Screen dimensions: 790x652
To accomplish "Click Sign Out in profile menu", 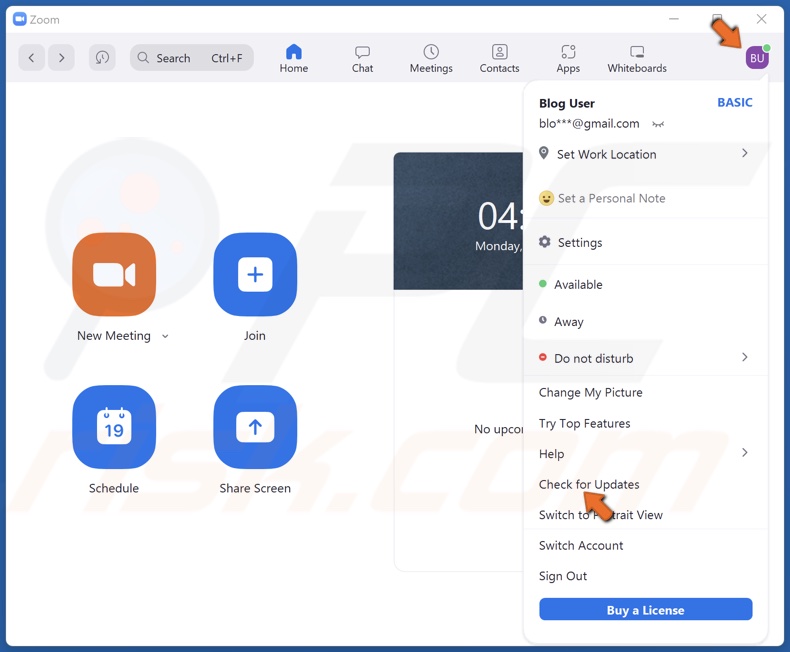I will point(563,576).
